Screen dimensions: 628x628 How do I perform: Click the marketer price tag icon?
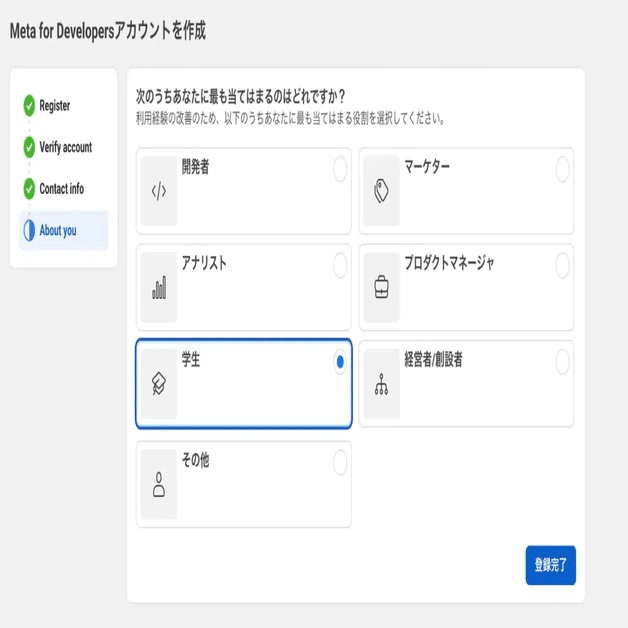pos(381,191)
